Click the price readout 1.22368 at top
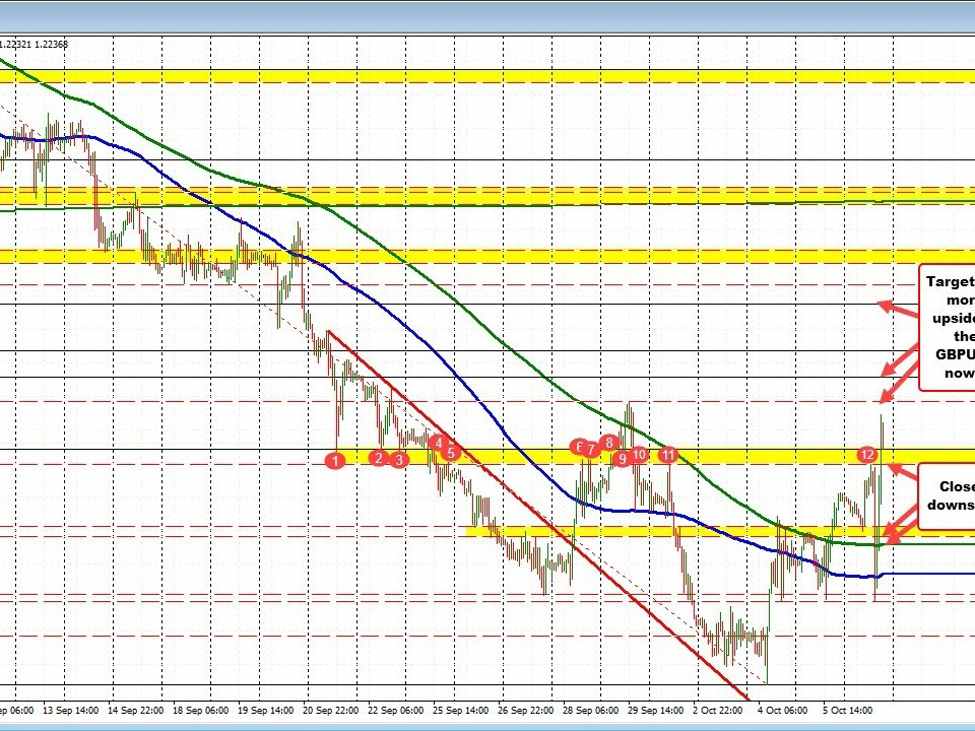Image resolution: width=975 pixels, height=731 pixels. tap(48, 44)
